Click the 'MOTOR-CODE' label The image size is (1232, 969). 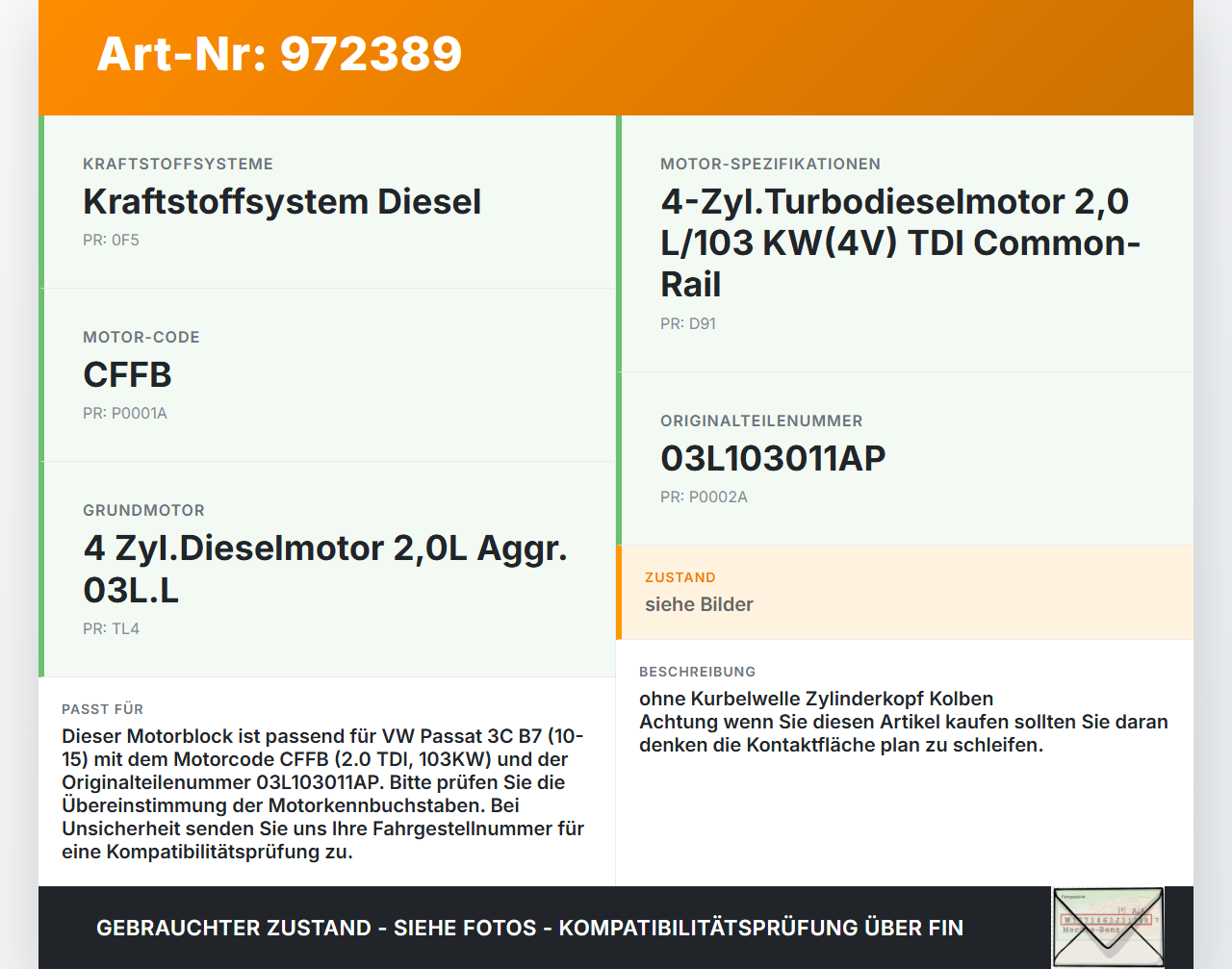click(x=141, y=337)
